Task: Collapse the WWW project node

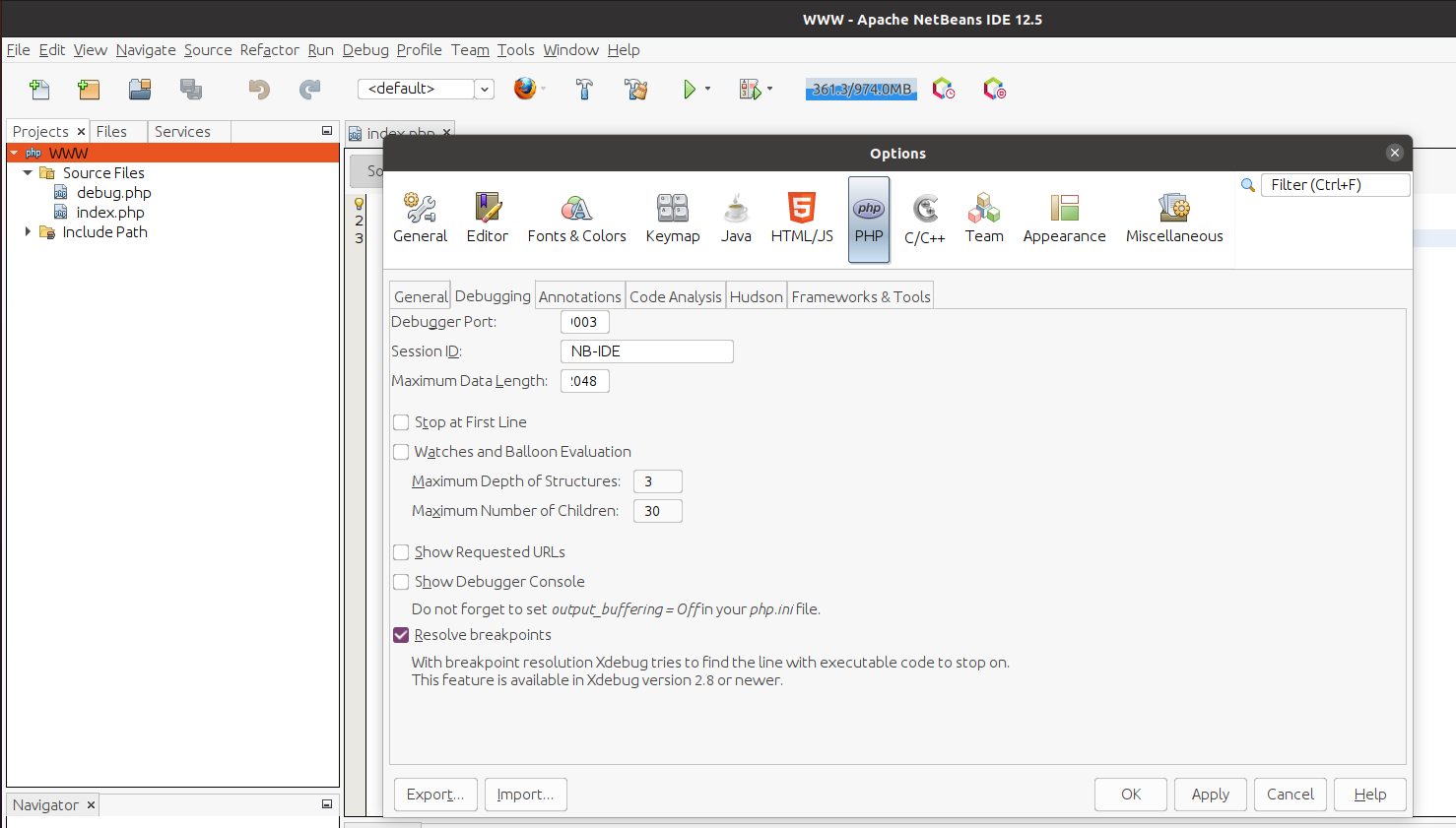Action: 14,153
